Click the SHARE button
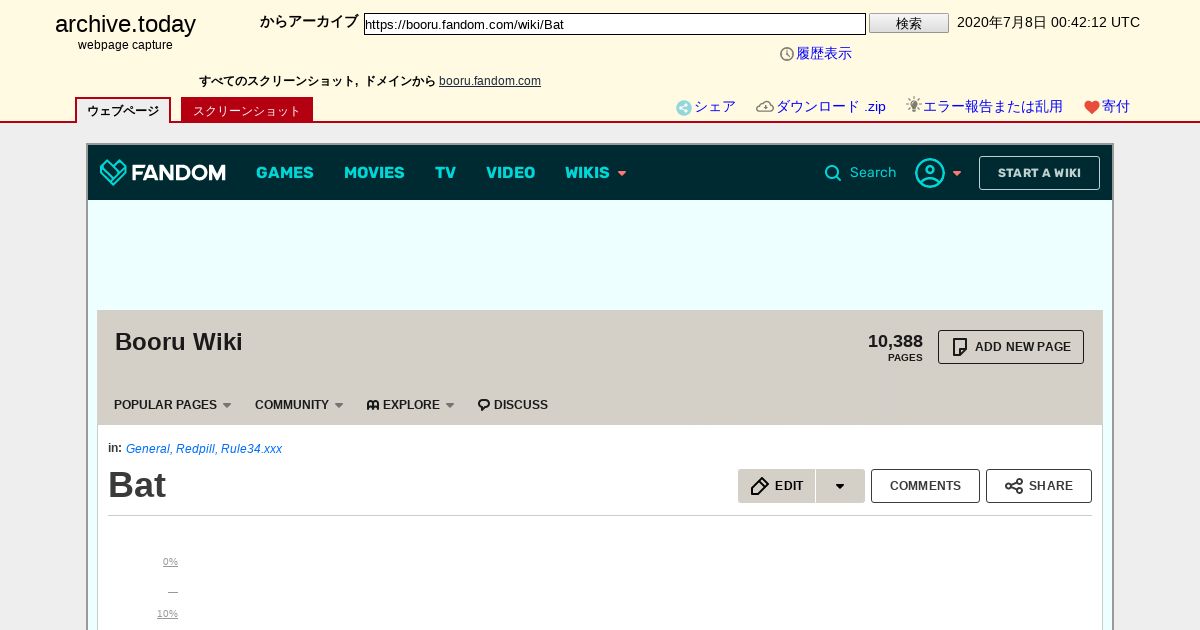 pyautogui.click(x=1039, y=486)
